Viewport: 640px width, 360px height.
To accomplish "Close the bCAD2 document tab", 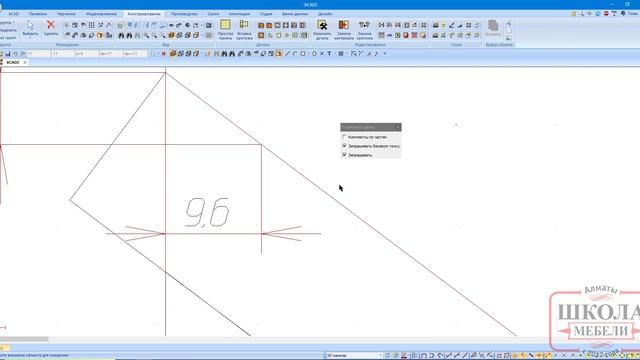I will point(25,62).
